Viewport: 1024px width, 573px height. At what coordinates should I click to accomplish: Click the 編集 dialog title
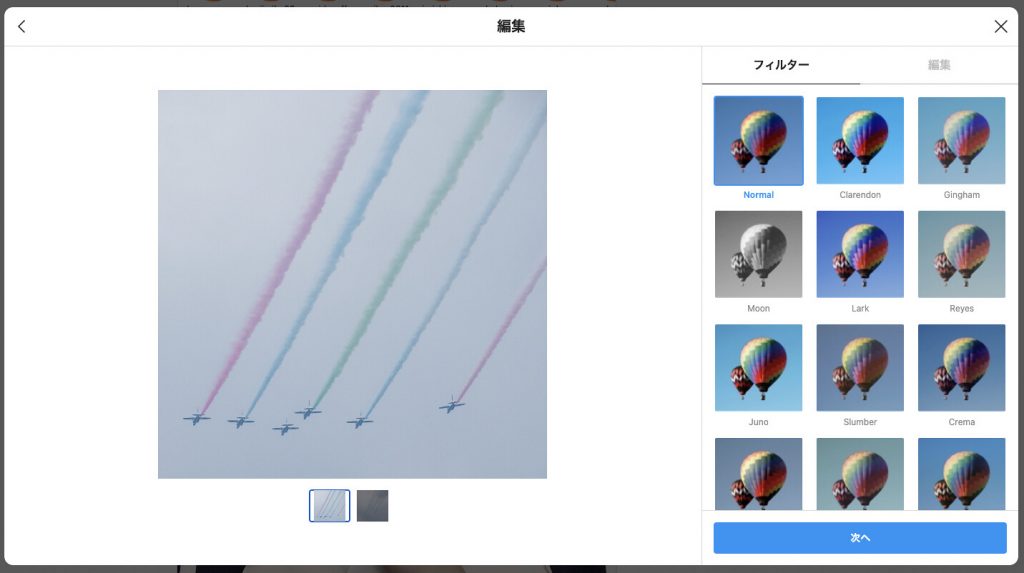click(511, 27)
